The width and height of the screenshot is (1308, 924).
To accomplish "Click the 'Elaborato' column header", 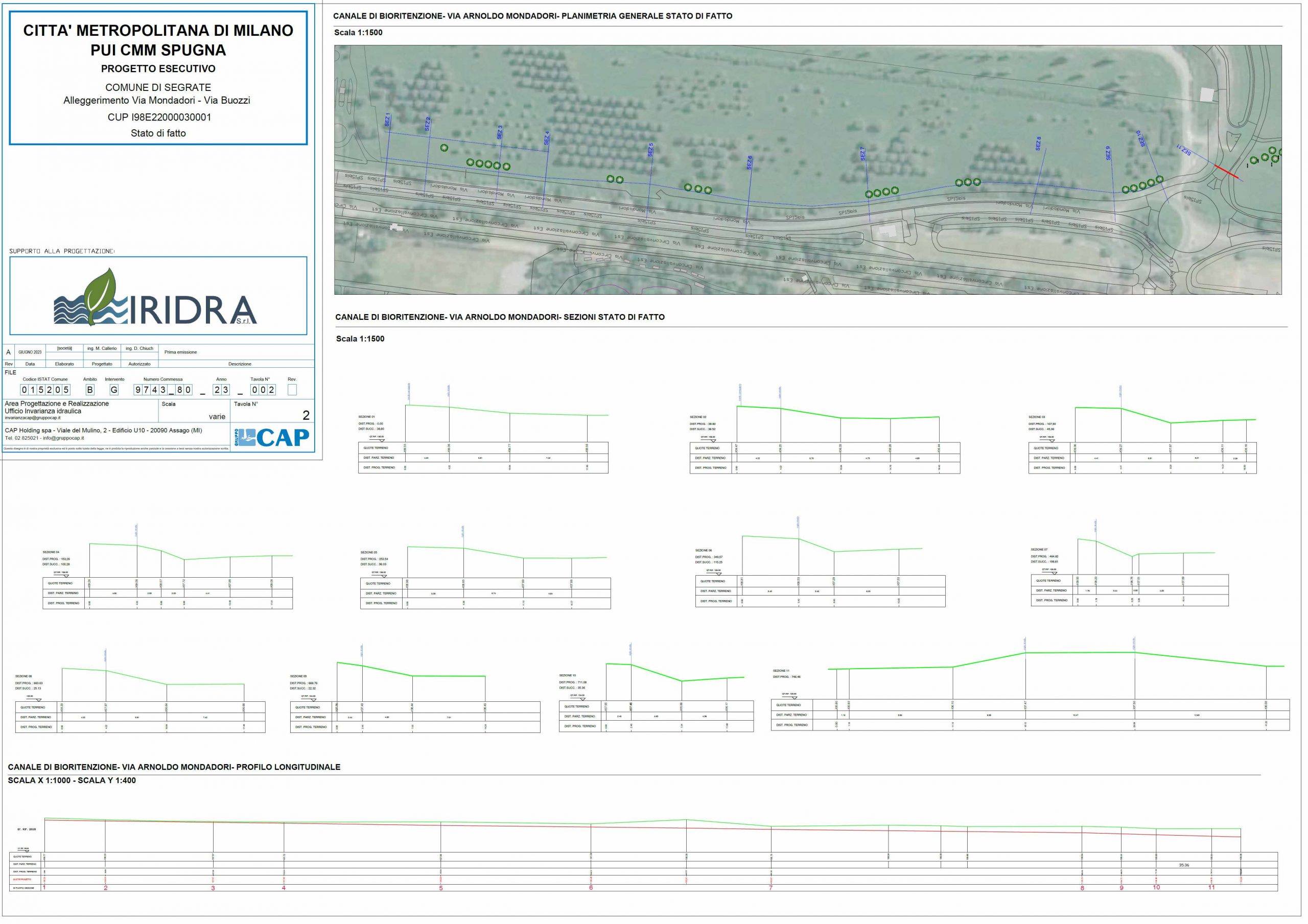I will coord(64,364).
